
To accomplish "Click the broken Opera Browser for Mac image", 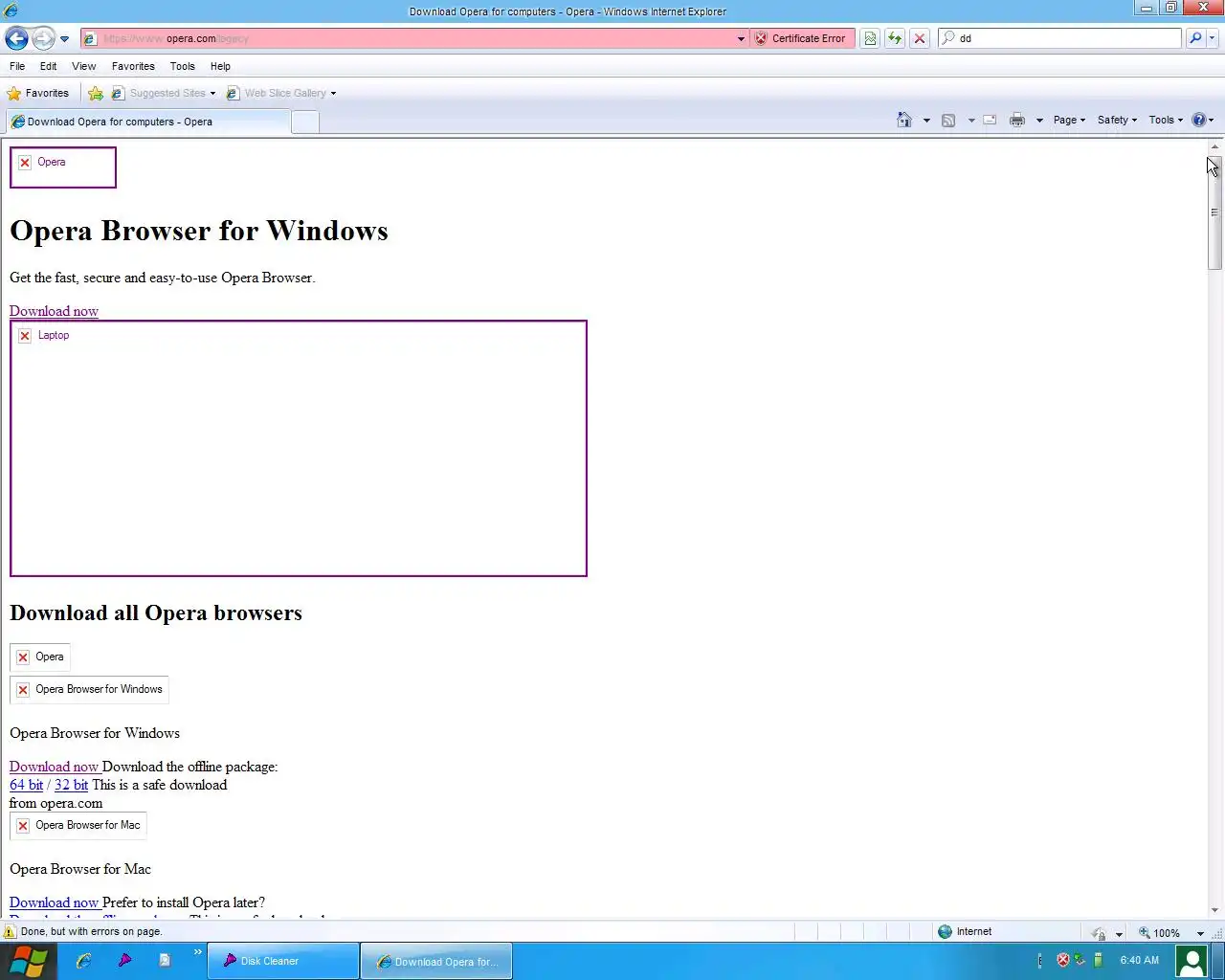I will pyautogui.click(x=78, y=825).
